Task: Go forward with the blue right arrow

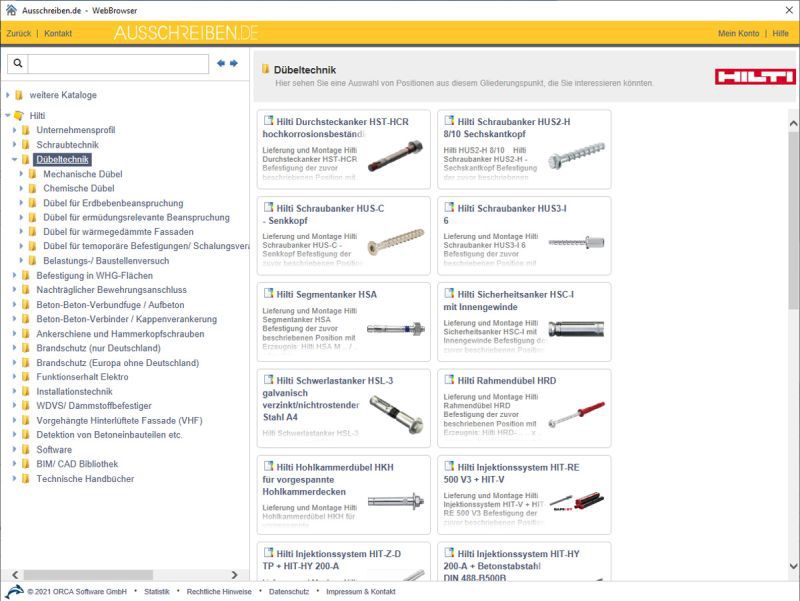Action: [234, 63]
